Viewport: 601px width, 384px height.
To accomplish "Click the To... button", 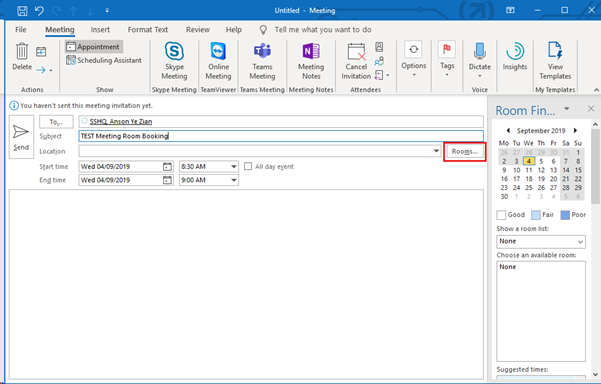I will click(56, 122).
